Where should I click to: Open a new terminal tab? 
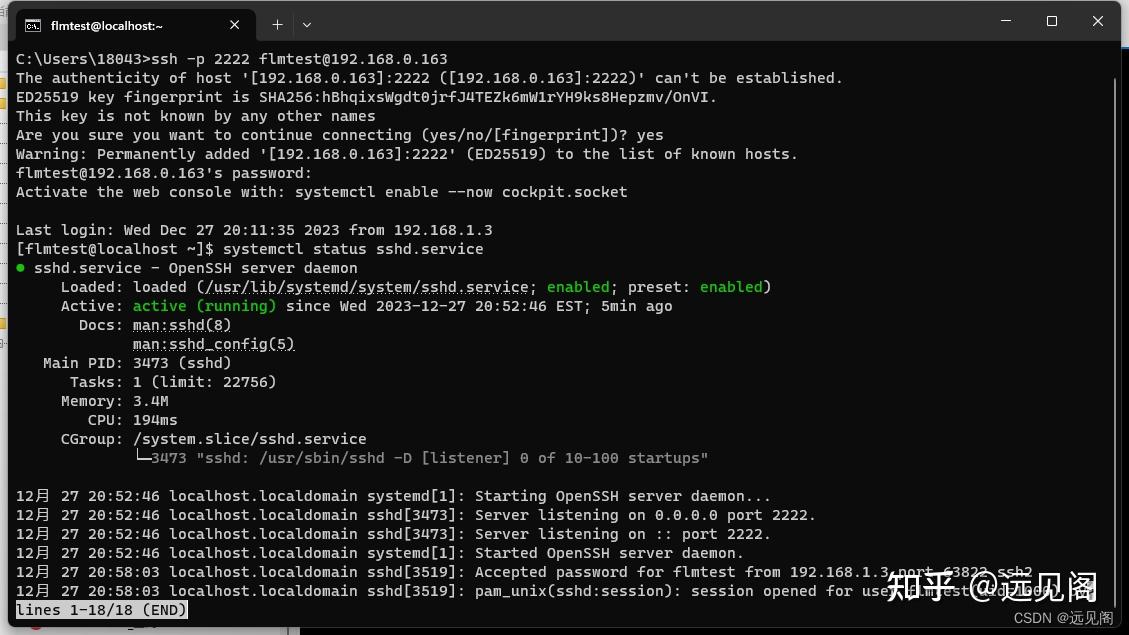(277, 25)
